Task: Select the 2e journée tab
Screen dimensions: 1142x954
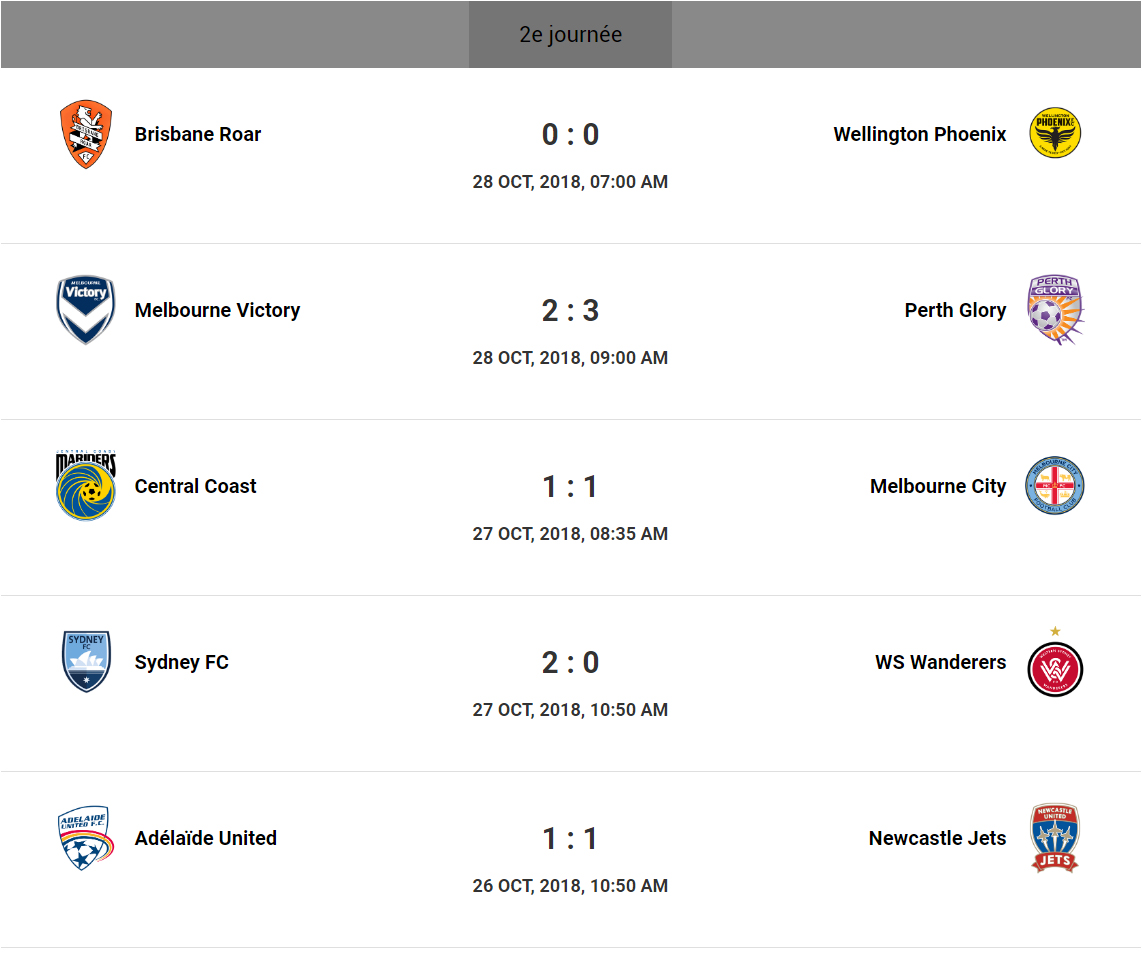Action: (x=570, y=35)
